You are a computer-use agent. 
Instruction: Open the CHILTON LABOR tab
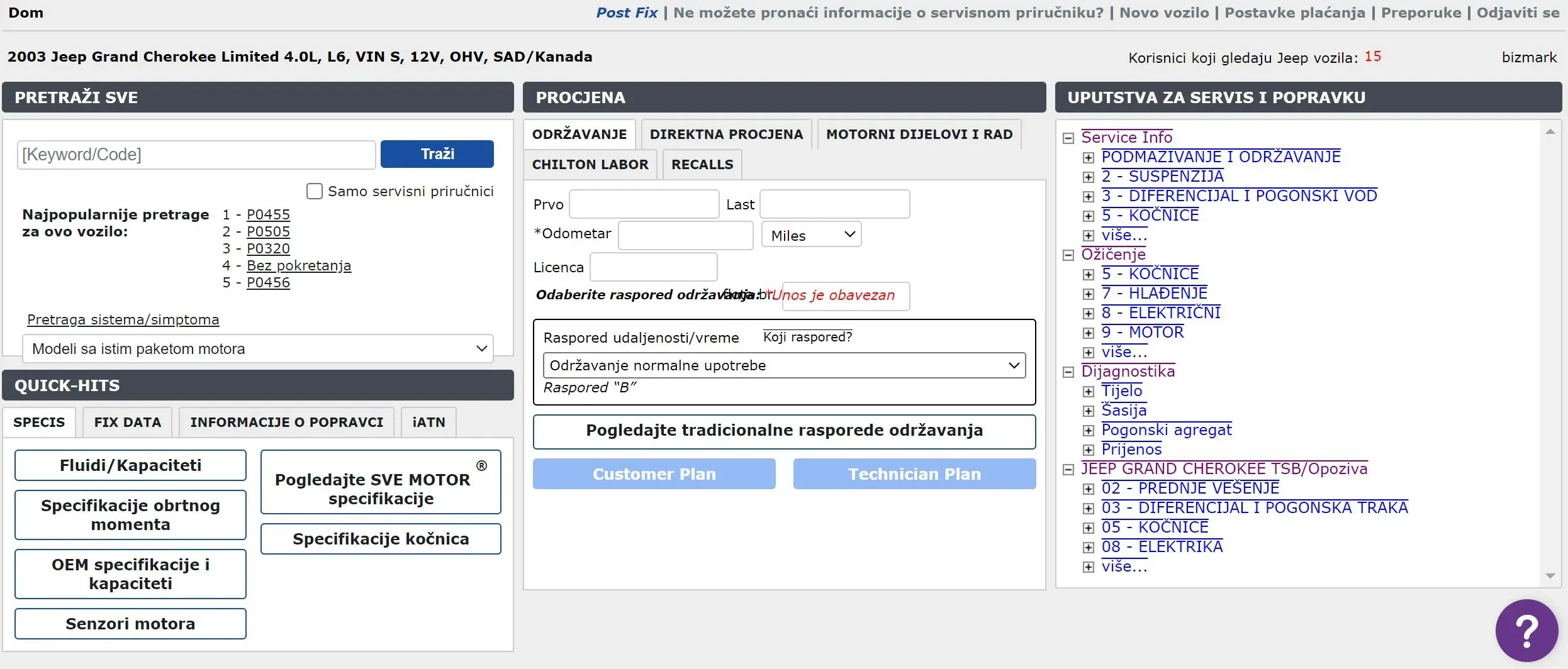590,164
